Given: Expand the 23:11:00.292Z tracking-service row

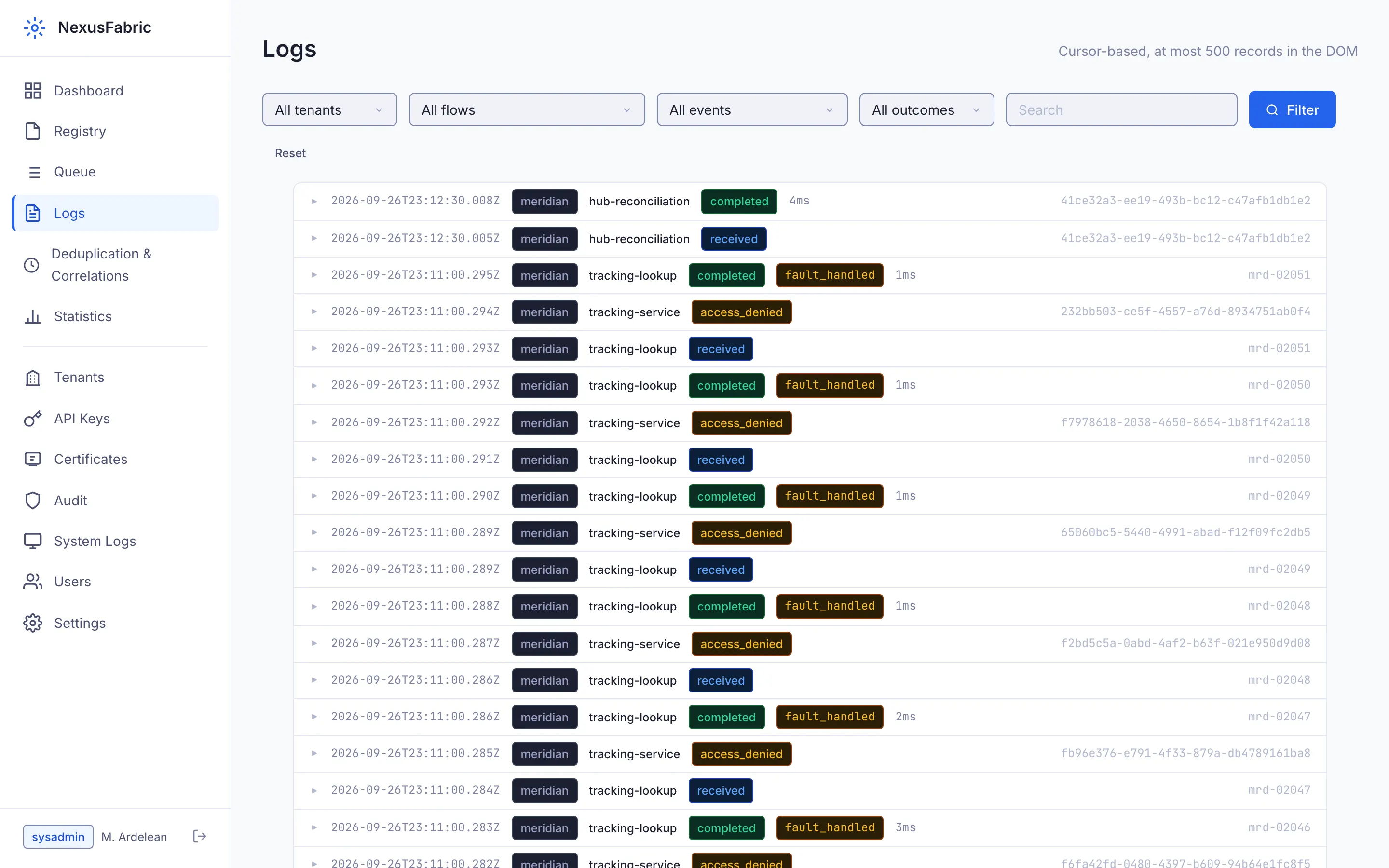Looking at the screenshot, I should pyautogui.click(x=314, y=422).
